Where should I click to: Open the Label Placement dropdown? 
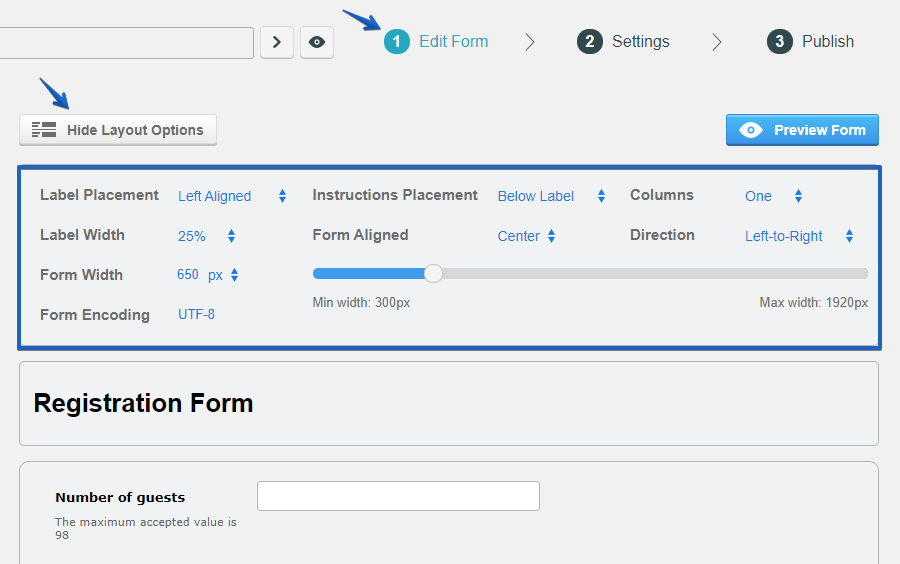[x=232, y=196]
